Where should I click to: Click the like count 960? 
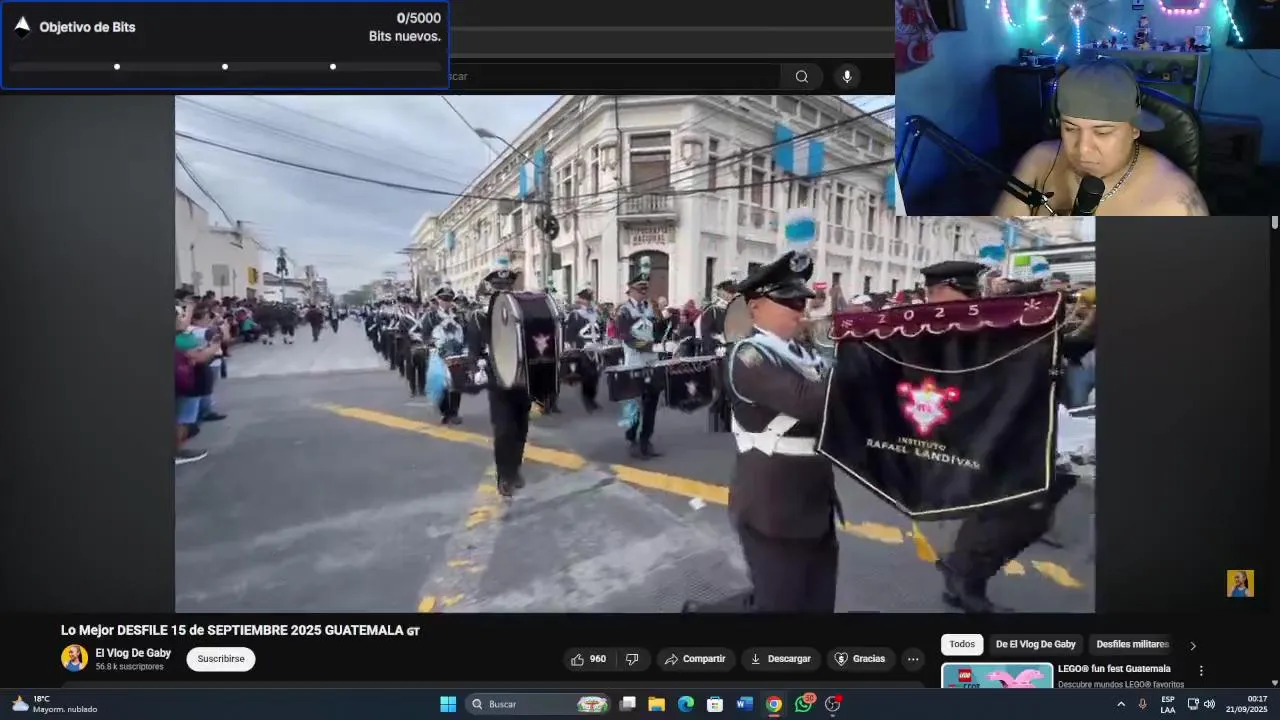click(x=598, y=659)
